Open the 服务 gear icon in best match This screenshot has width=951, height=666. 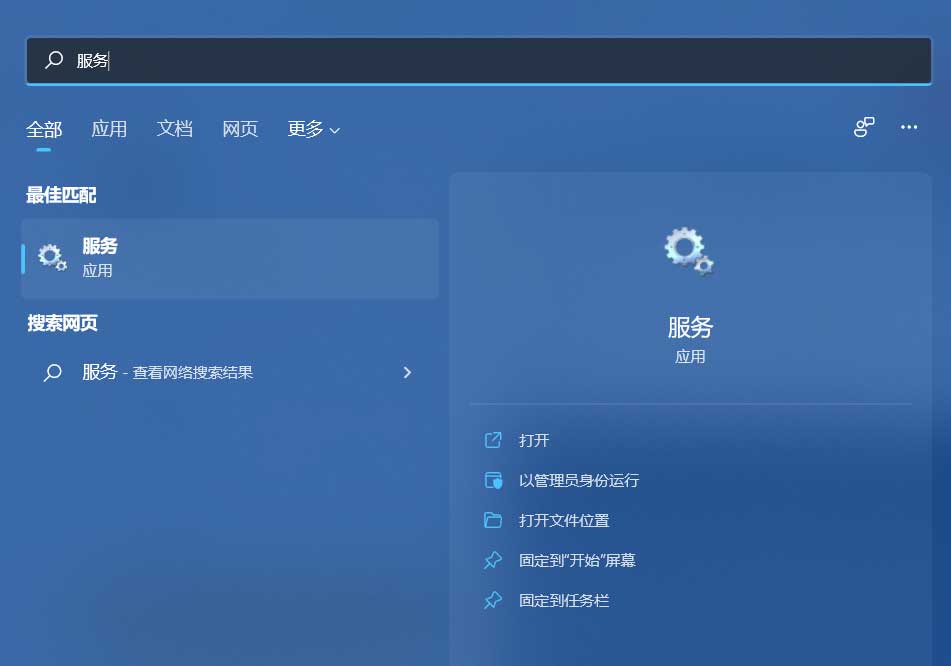(52, 257)
